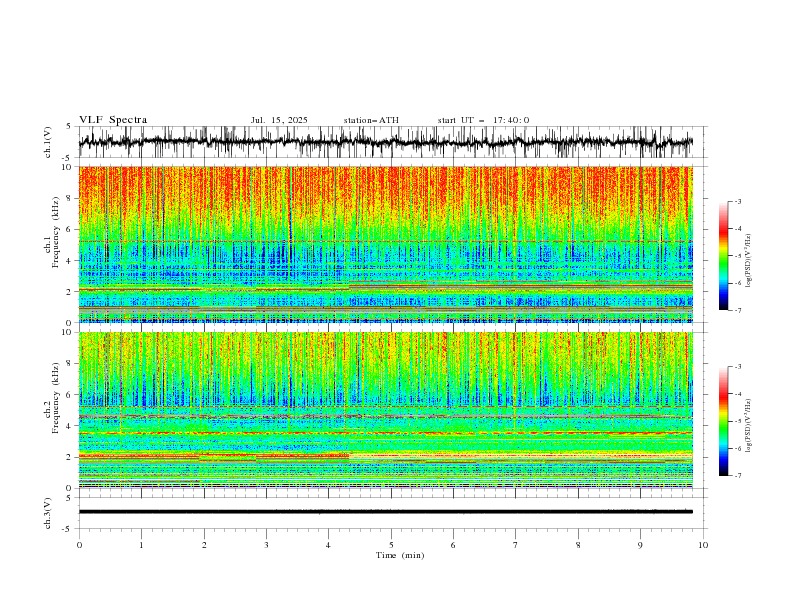
Task: Click the time axis tick label '9'
Action: click(640, 545)
